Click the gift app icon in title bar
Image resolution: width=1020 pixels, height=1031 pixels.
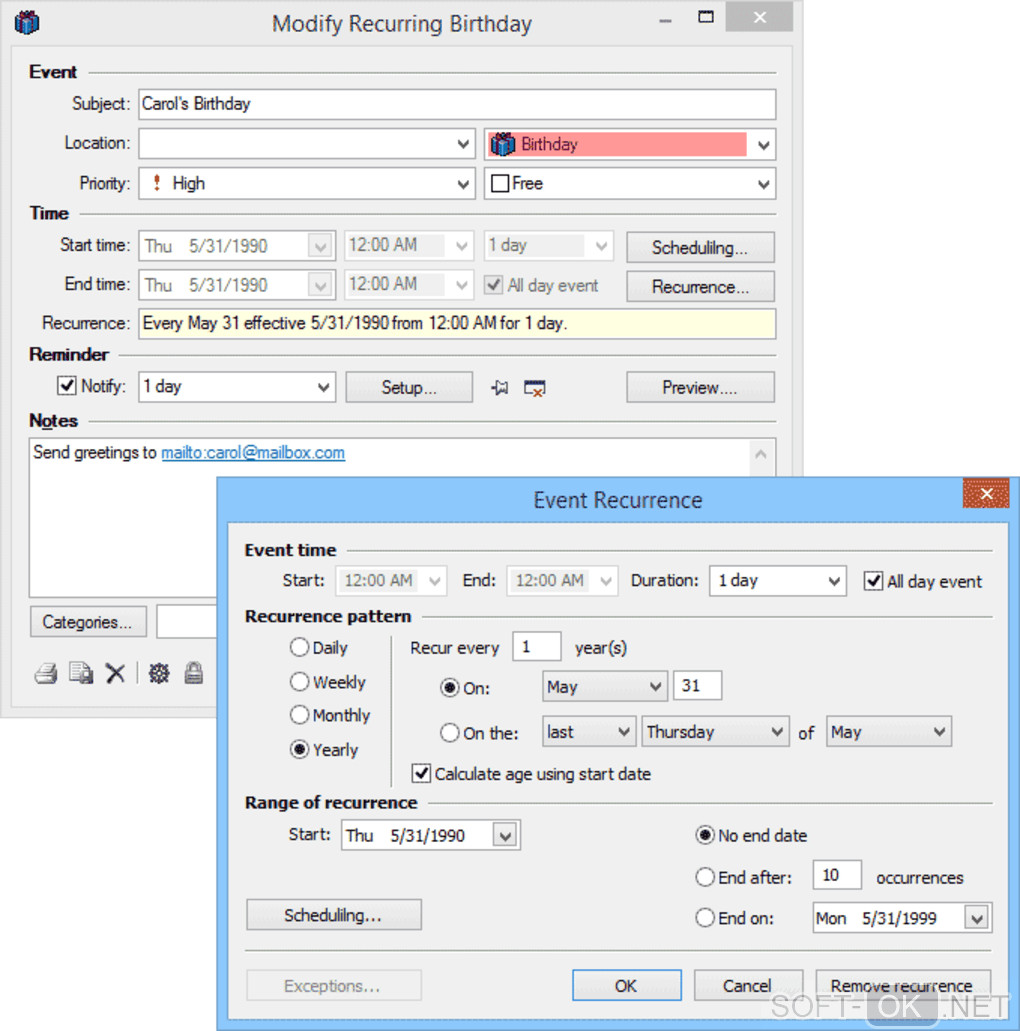(x=27, y=22)
